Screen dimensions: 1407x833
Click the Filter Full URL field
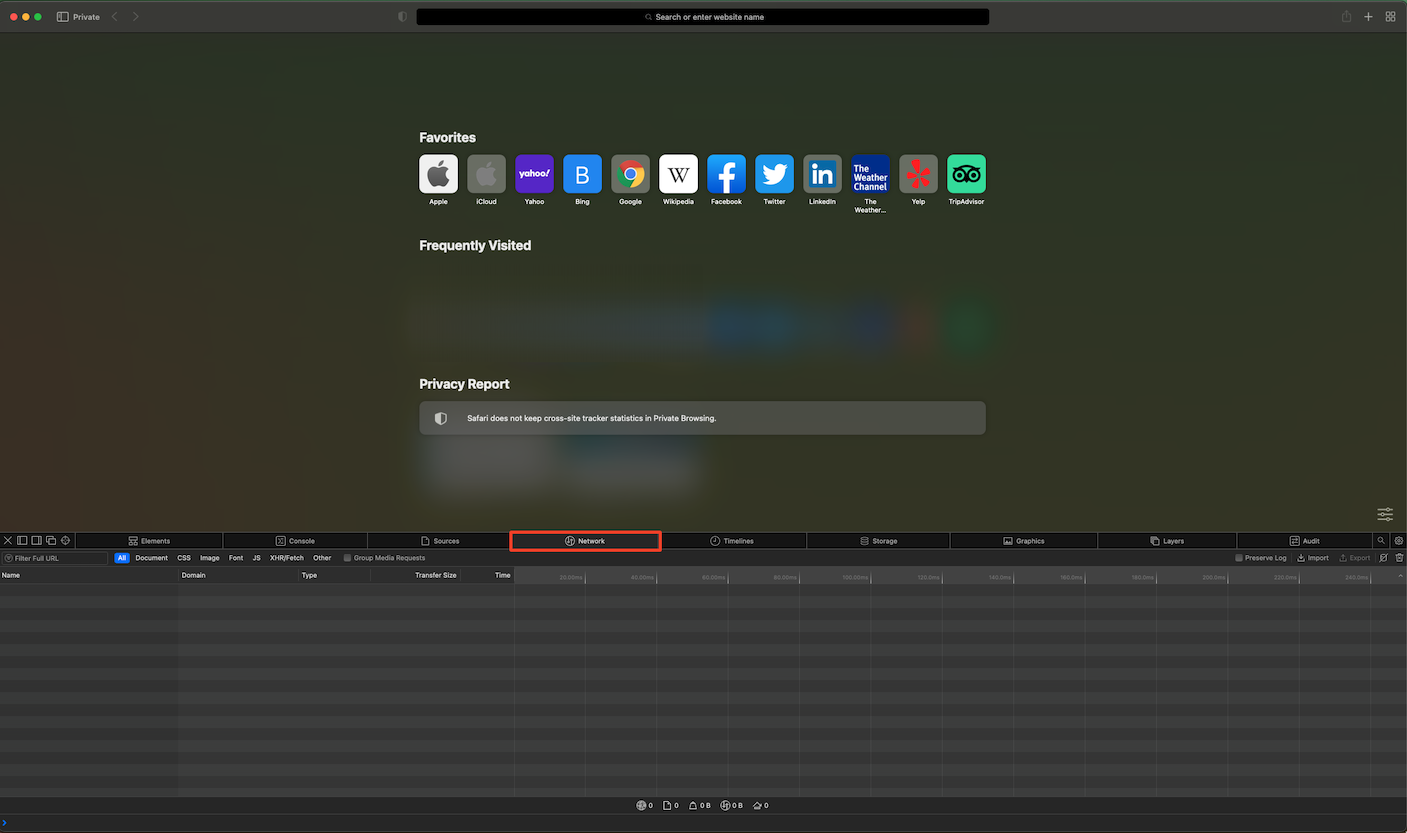(x=58, y=558)
